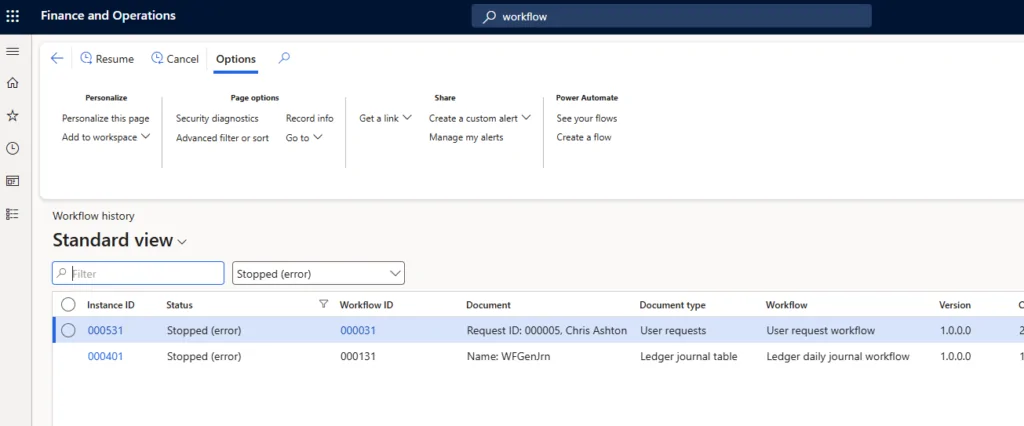
Task: Select the Options tab
Action: click(x=236, y=59)
